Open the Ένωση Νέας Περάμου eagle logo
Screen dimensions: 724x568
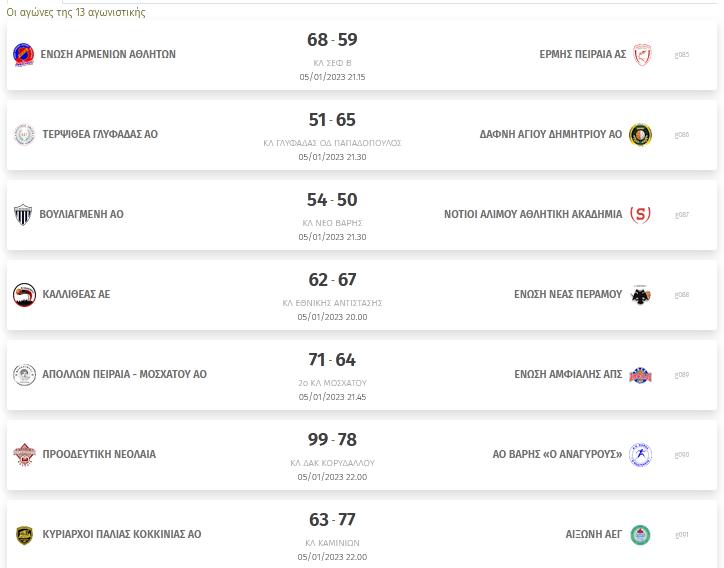[640, 295]
